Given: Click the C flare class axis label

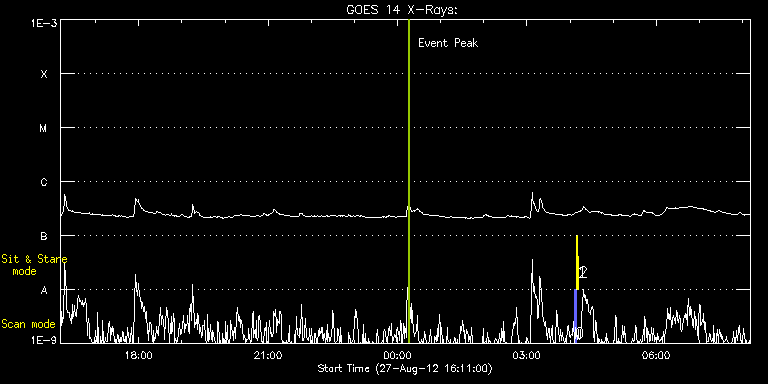Looking at the screenshot, I should coord(44,182).
